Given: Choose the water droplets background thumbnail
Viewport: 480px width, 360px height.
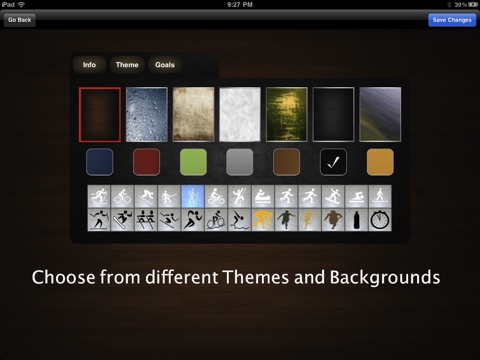Looking at the screenshot, I should coord(147,115).
